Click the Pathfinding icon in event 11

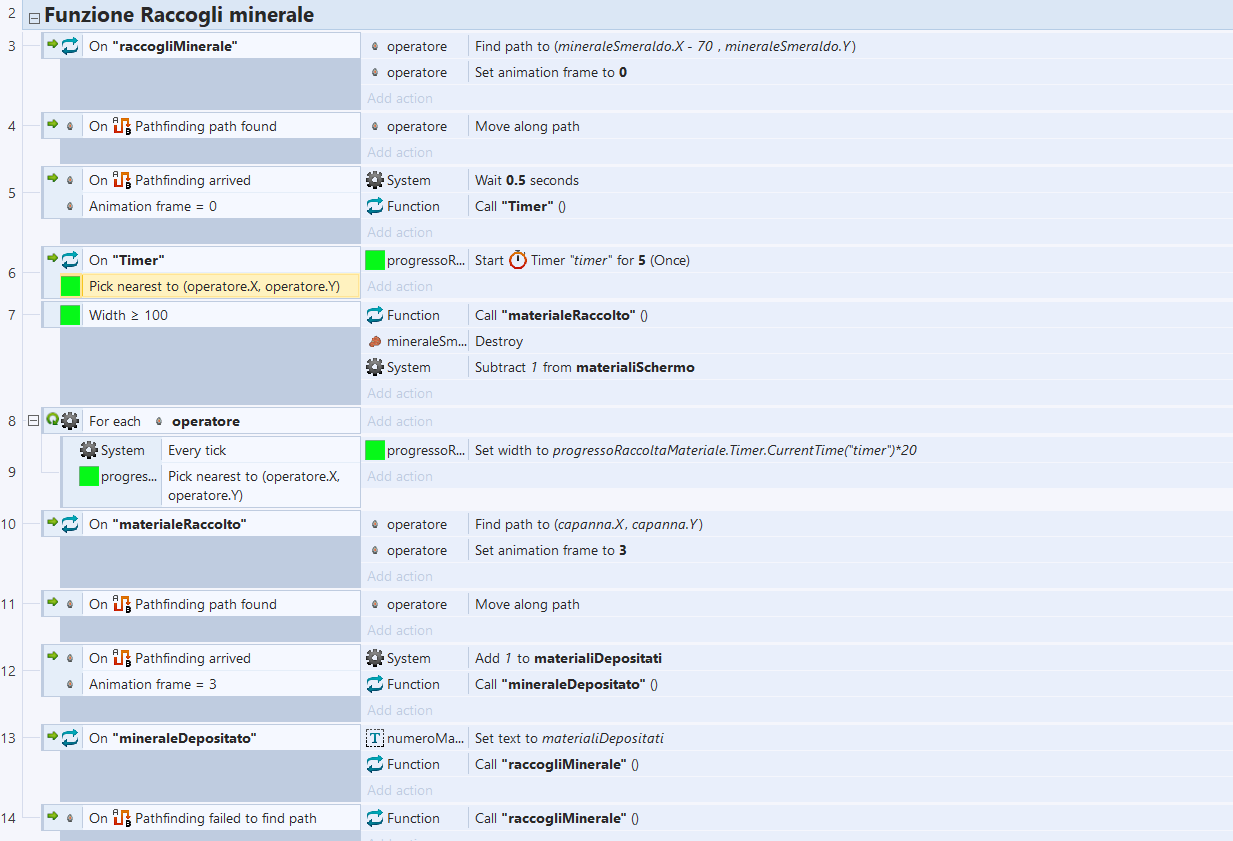[122, 604]
